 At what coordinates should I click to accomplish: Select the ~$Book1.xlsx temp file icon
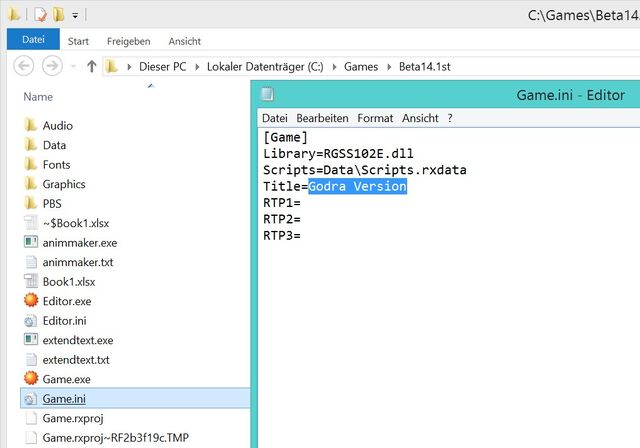click(x=31, y=222)
